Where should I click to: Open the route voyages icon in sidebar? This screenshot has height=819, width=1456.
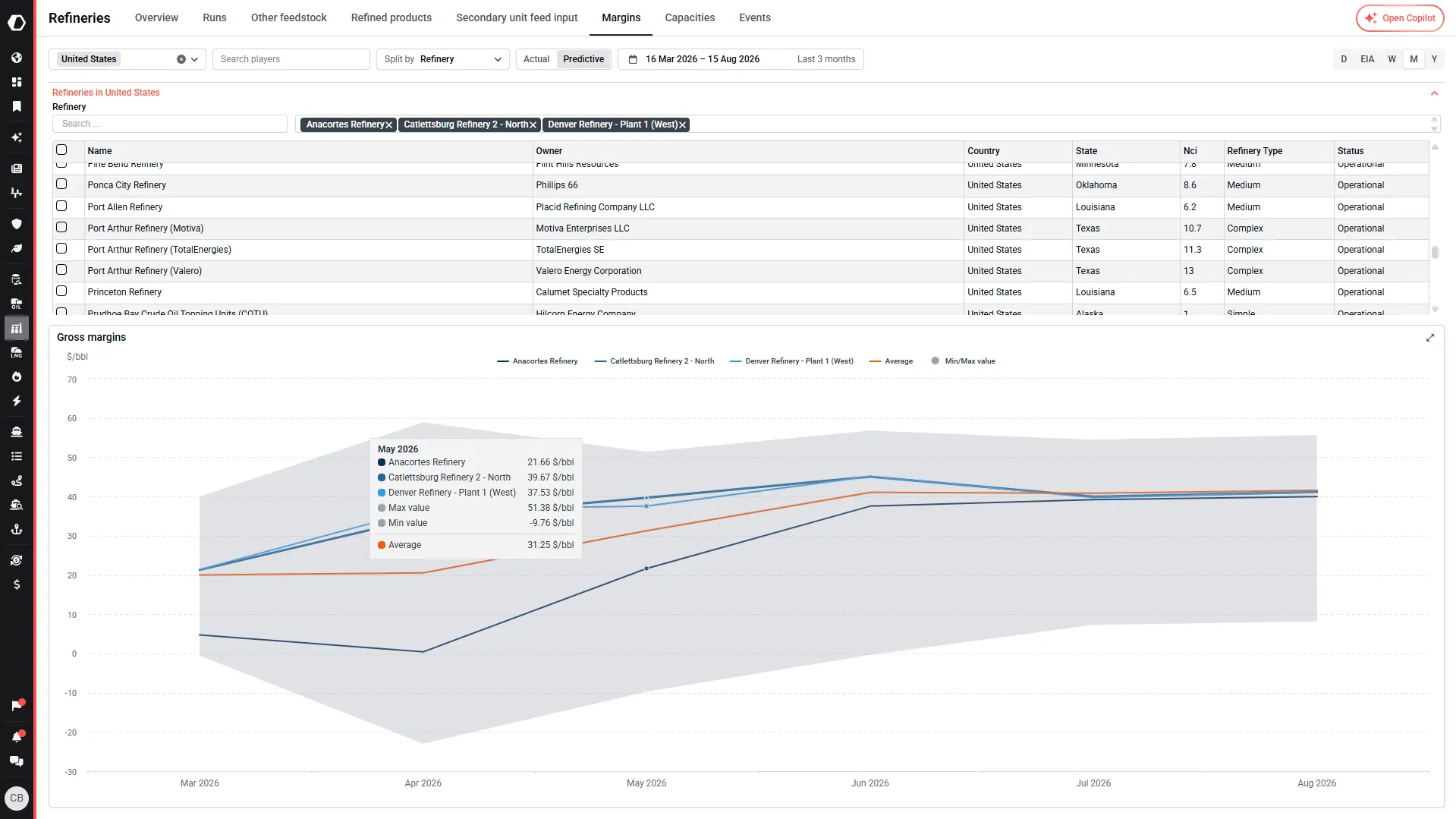pos(17,480)
